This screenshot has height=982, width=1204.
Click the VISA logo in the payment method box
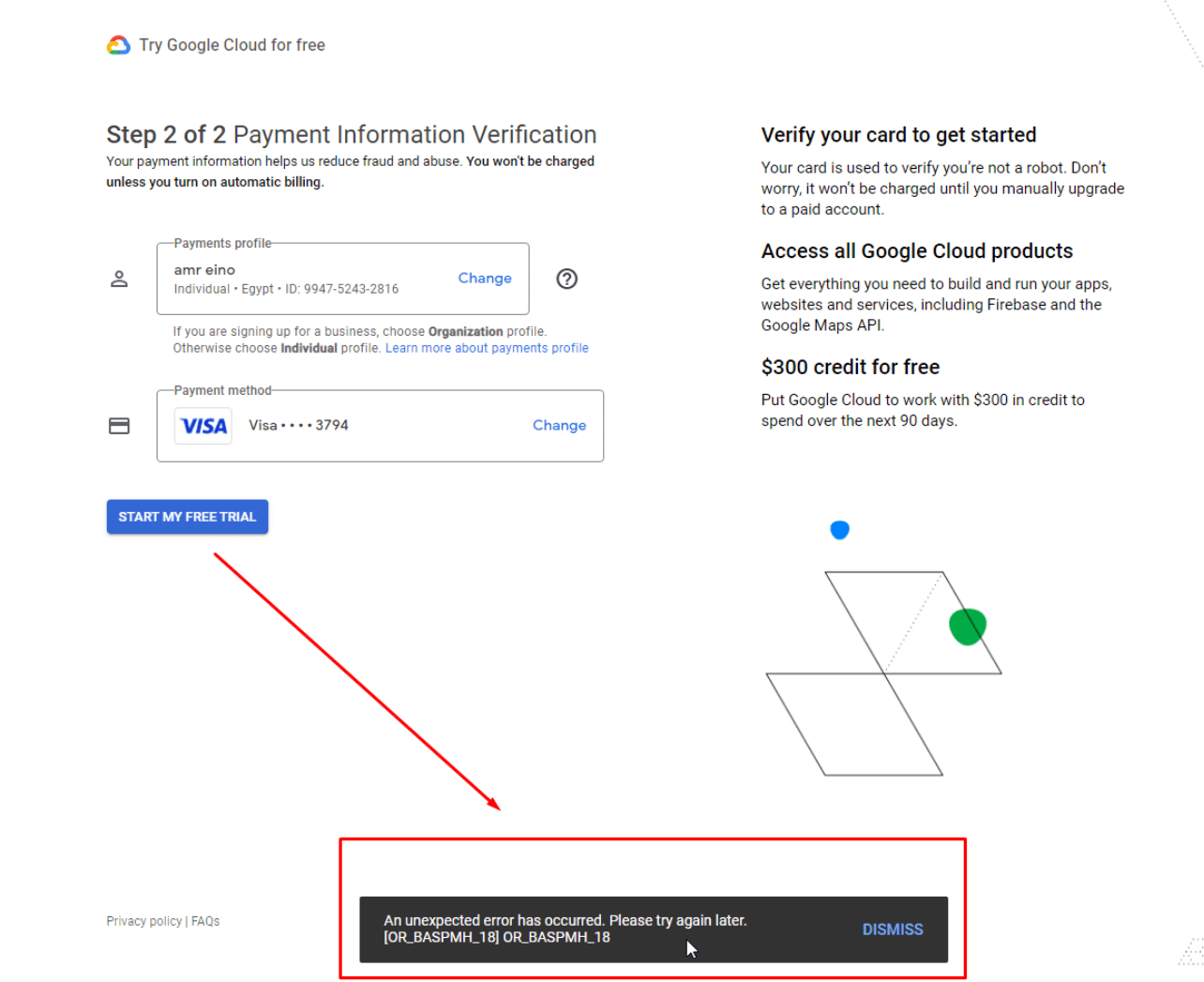pos(203,425)
